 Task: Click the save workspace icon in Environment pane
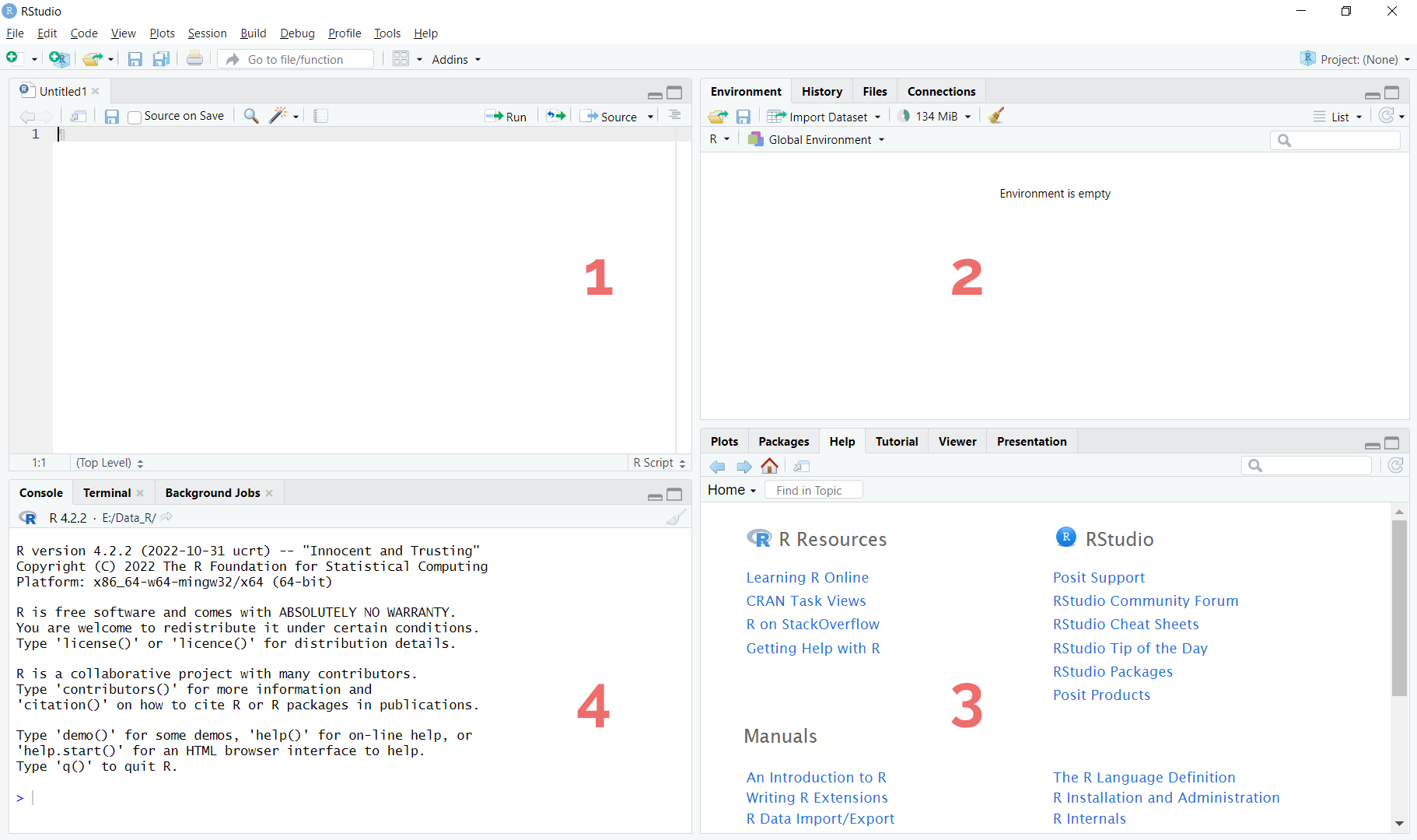tap(743, 117)
